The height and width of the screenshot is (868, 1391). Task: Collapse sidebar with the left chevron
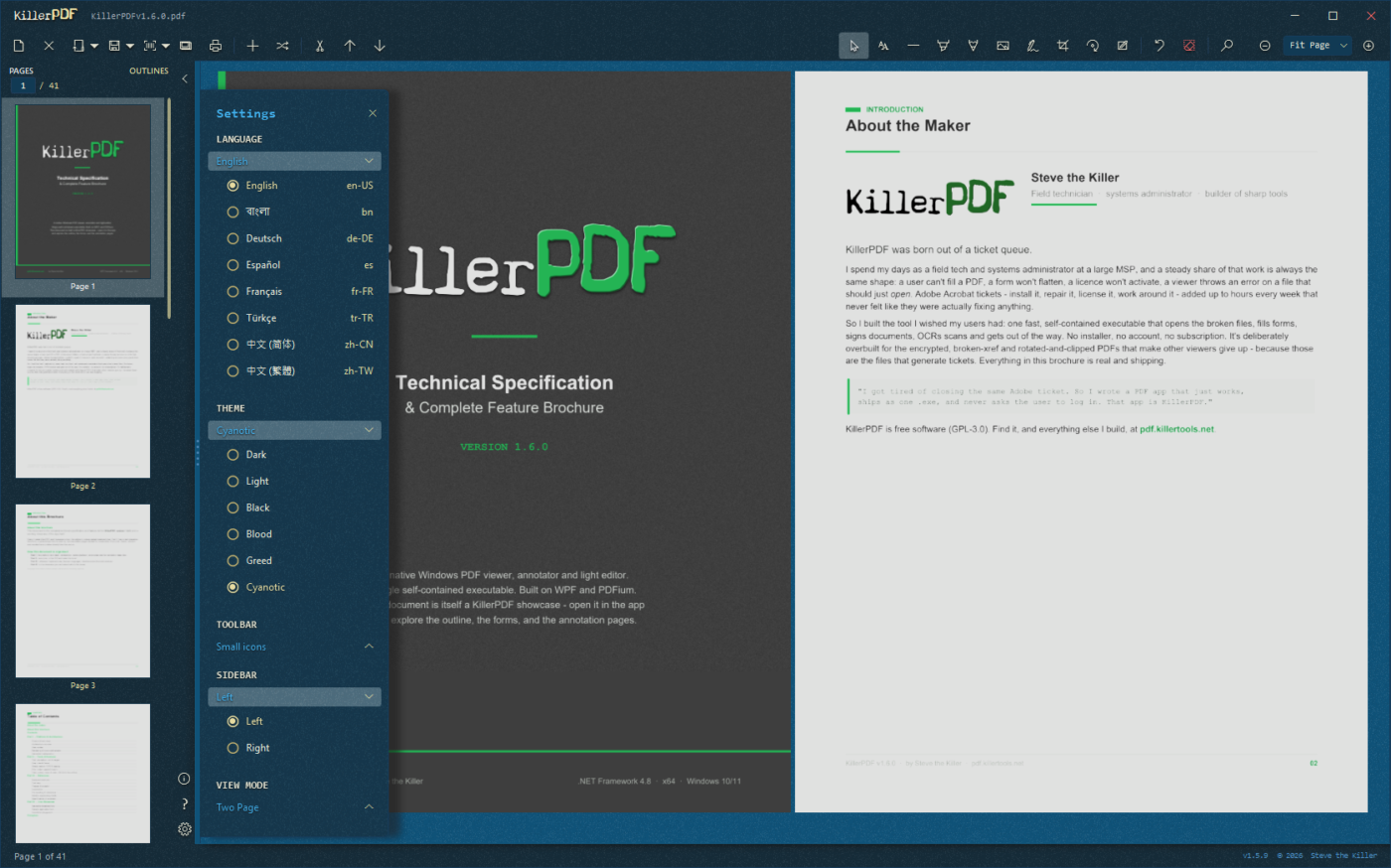[184, 78]
